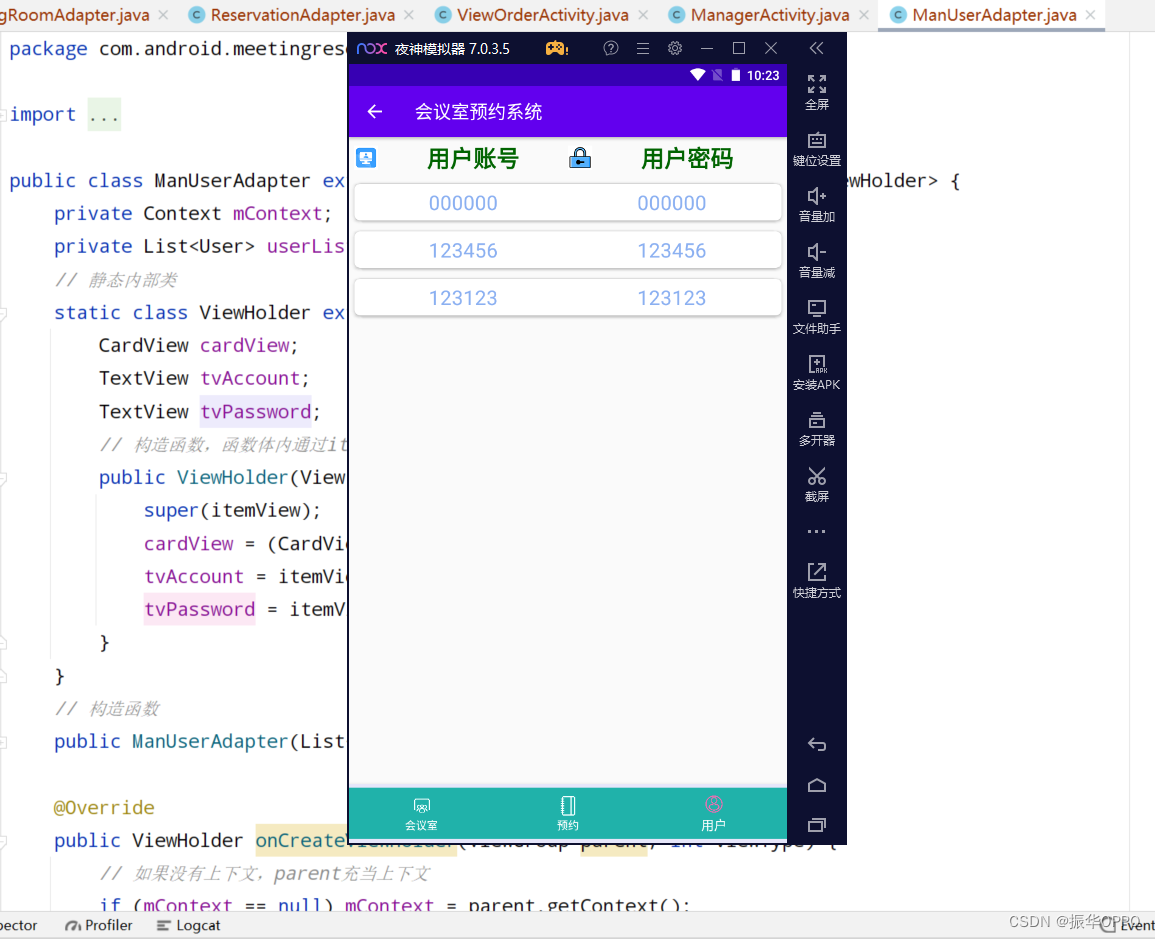Viewport: 1155px width, 939px height.
Task: Switch to 用户 bottom navigation tab
Action: pyautogui.click(x=713, y=814)
